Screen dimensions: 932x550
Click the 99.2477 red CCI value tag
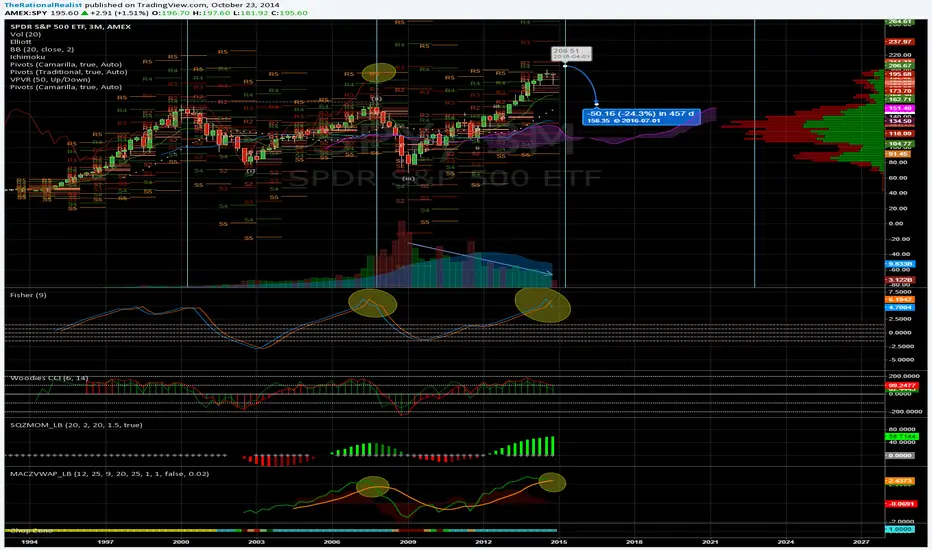coord(900,386)
